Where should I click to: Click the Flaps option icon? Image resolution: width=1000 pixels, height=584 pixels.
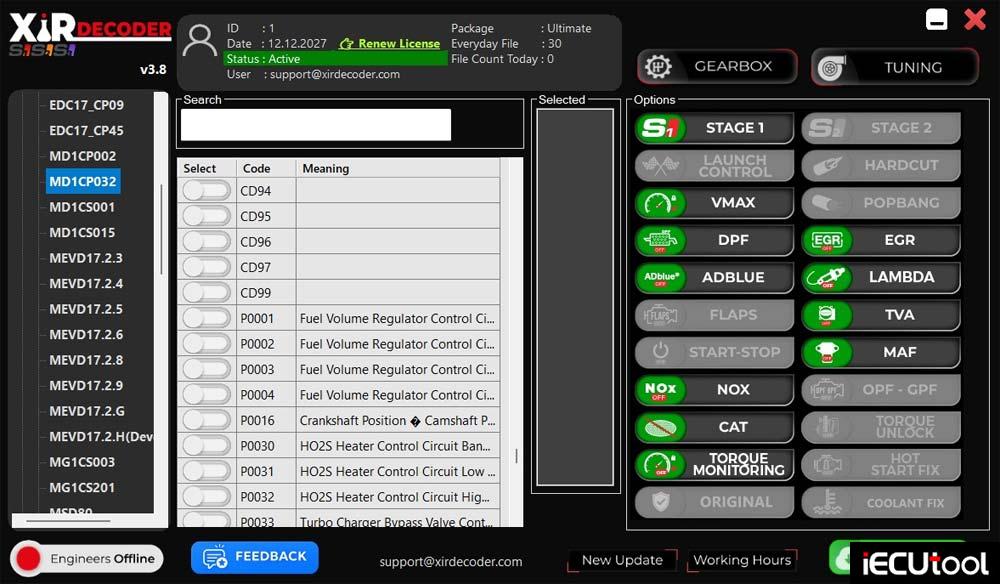click(x=660, y=315)
